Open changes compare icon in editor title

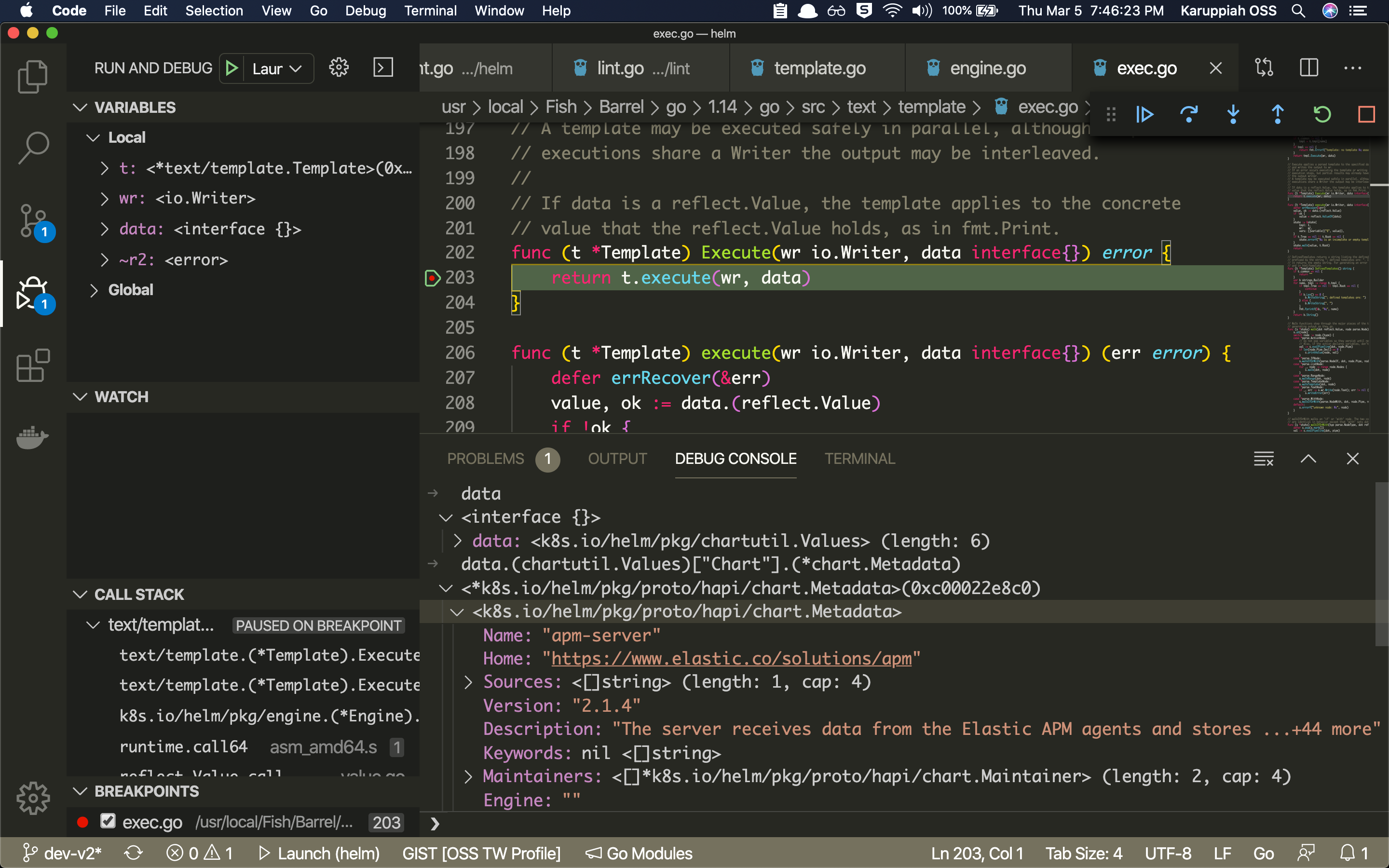tap(1264, 68)
